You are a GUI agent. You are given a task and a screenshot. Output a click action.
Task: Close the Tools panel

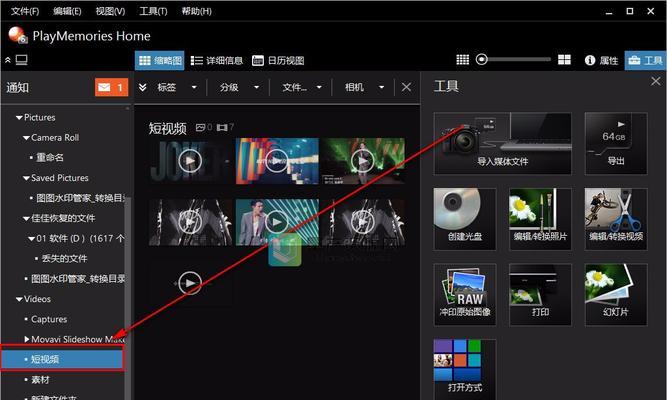tap(656, 81)
